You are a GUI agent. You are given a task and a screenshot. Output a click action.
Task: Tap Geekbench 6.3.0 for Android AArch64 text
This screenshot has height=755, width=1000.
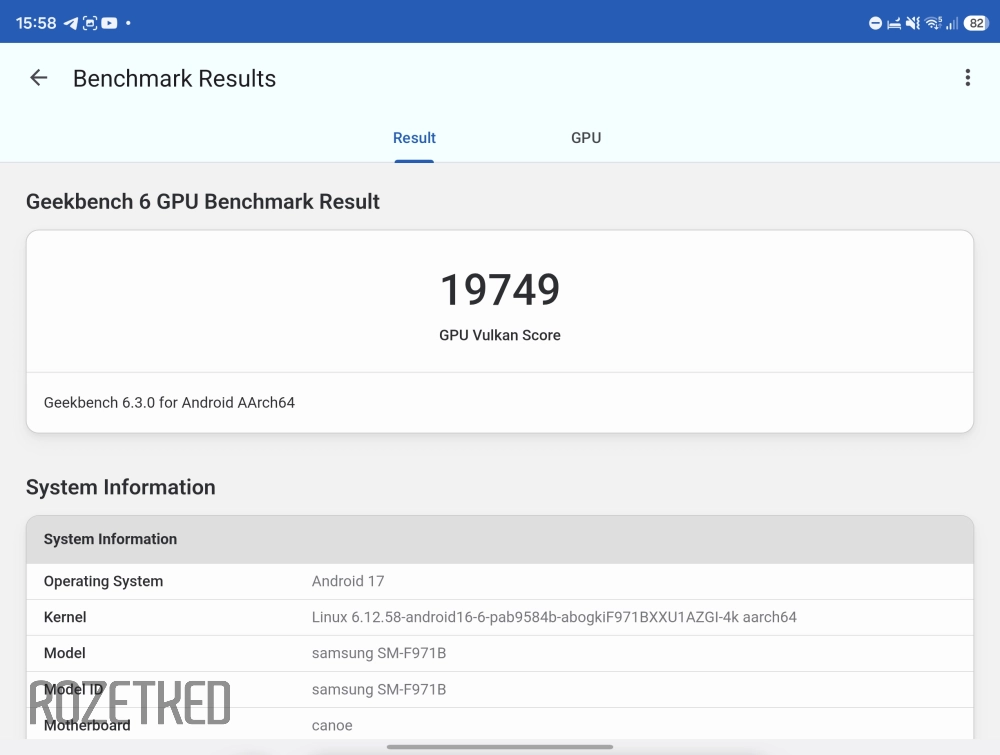(x=169, y=402)
